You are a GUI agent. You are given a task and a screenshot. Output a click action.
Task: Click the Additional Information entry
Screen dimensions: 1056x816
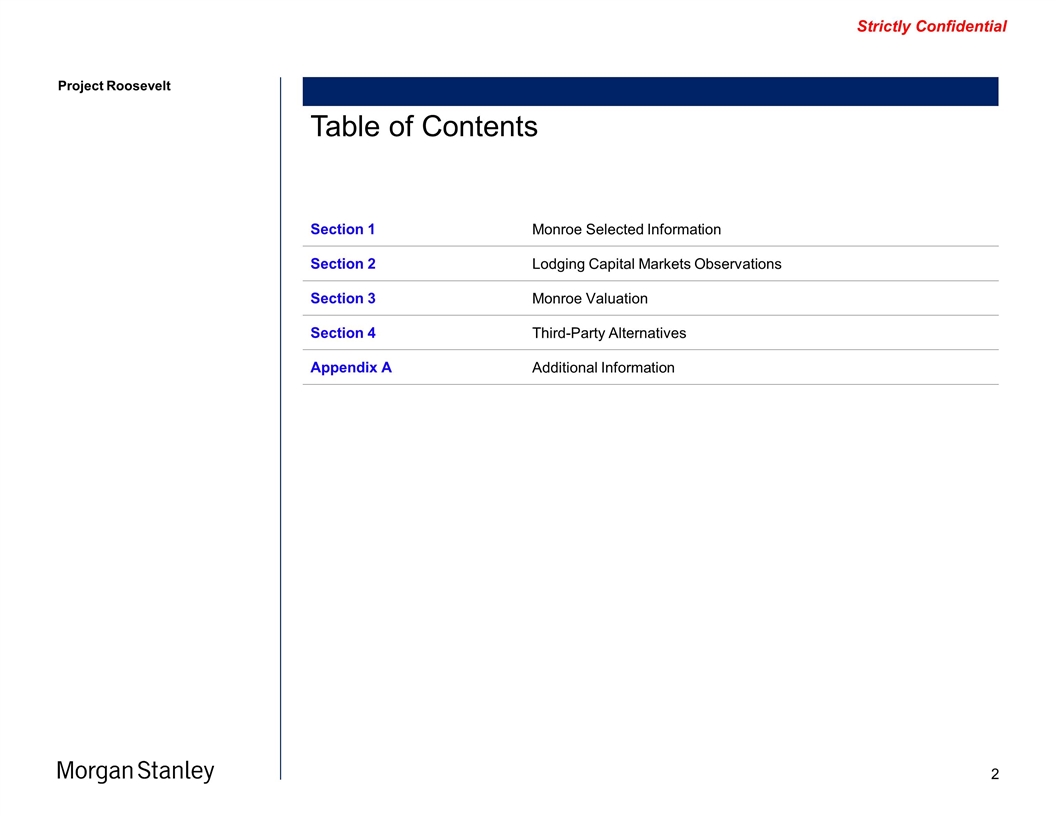tap(603, 367)
